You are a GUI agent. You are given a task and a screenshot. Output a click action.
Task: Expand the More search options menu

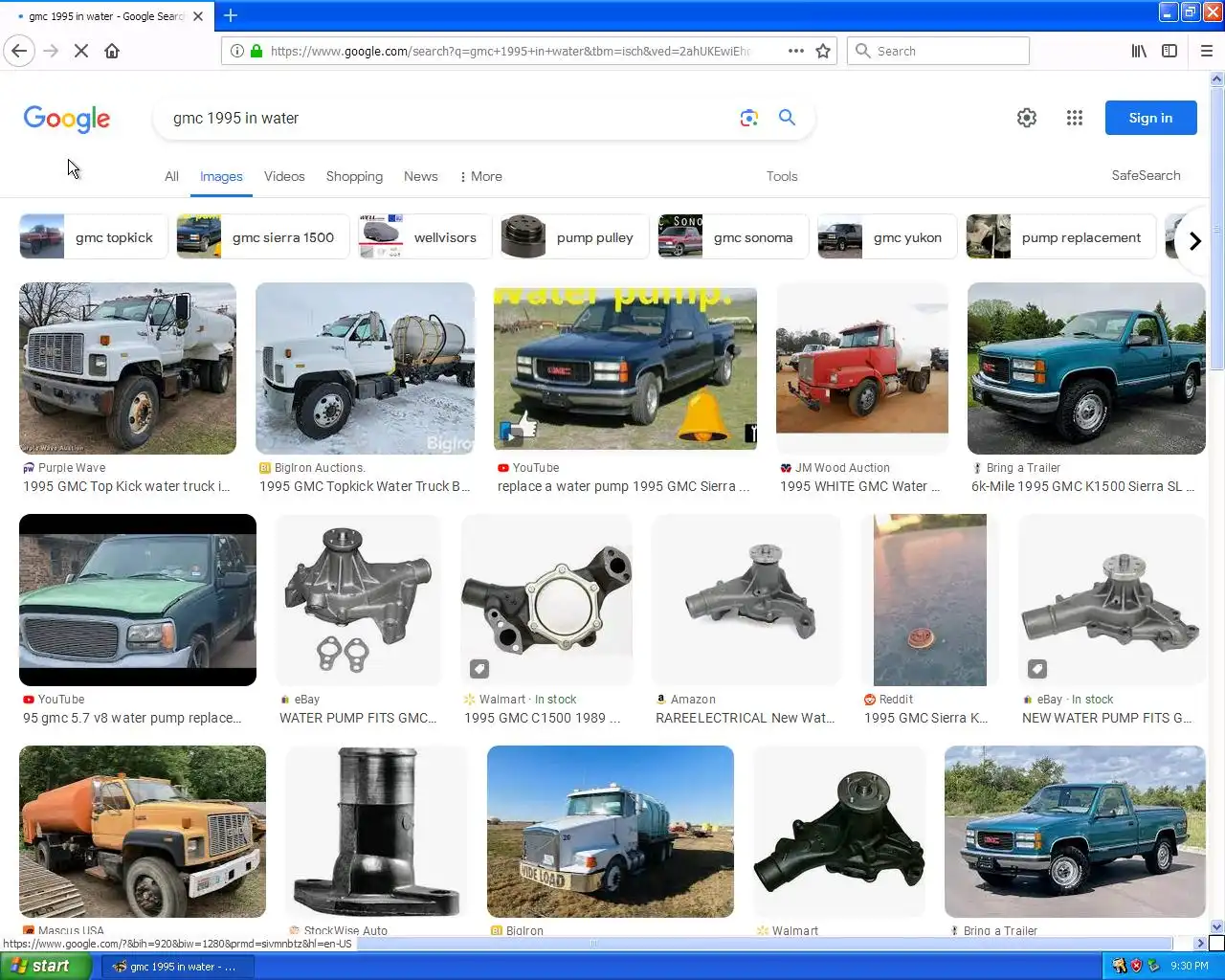[480, 176]
